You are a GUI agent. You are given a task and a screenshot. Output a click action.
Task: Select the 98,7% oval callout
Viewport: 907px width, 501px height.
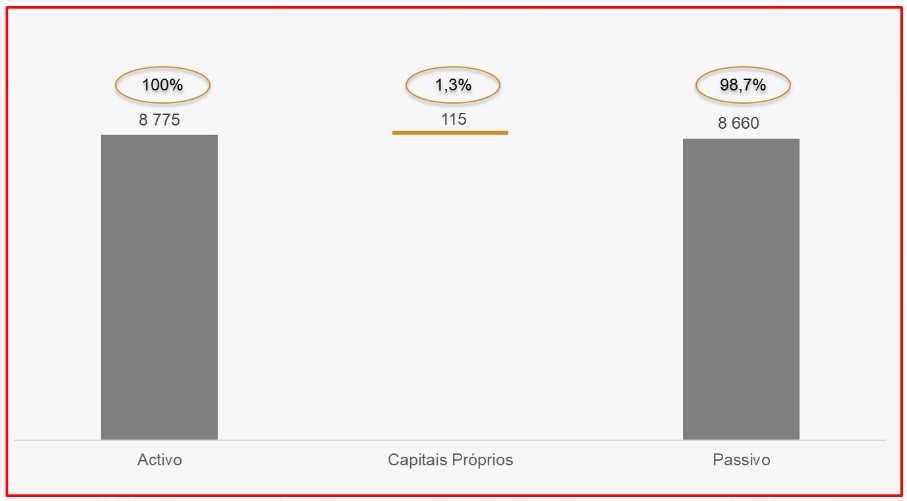tap(744, 86)
